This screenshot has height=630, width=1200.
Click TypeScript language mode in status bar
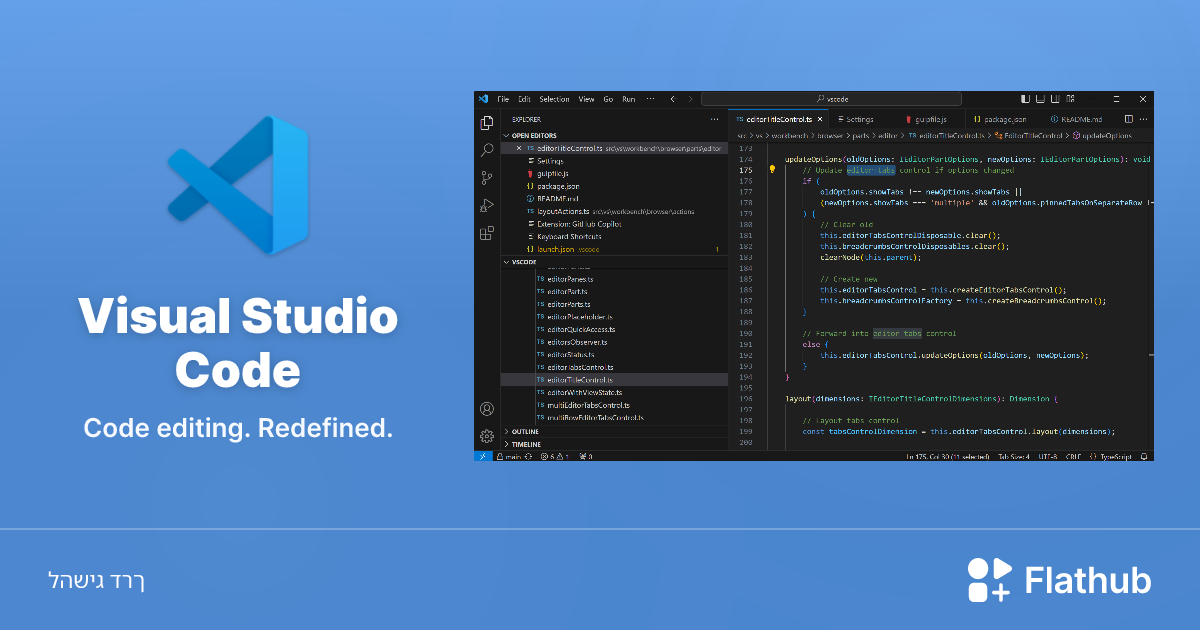[1116, 456]
